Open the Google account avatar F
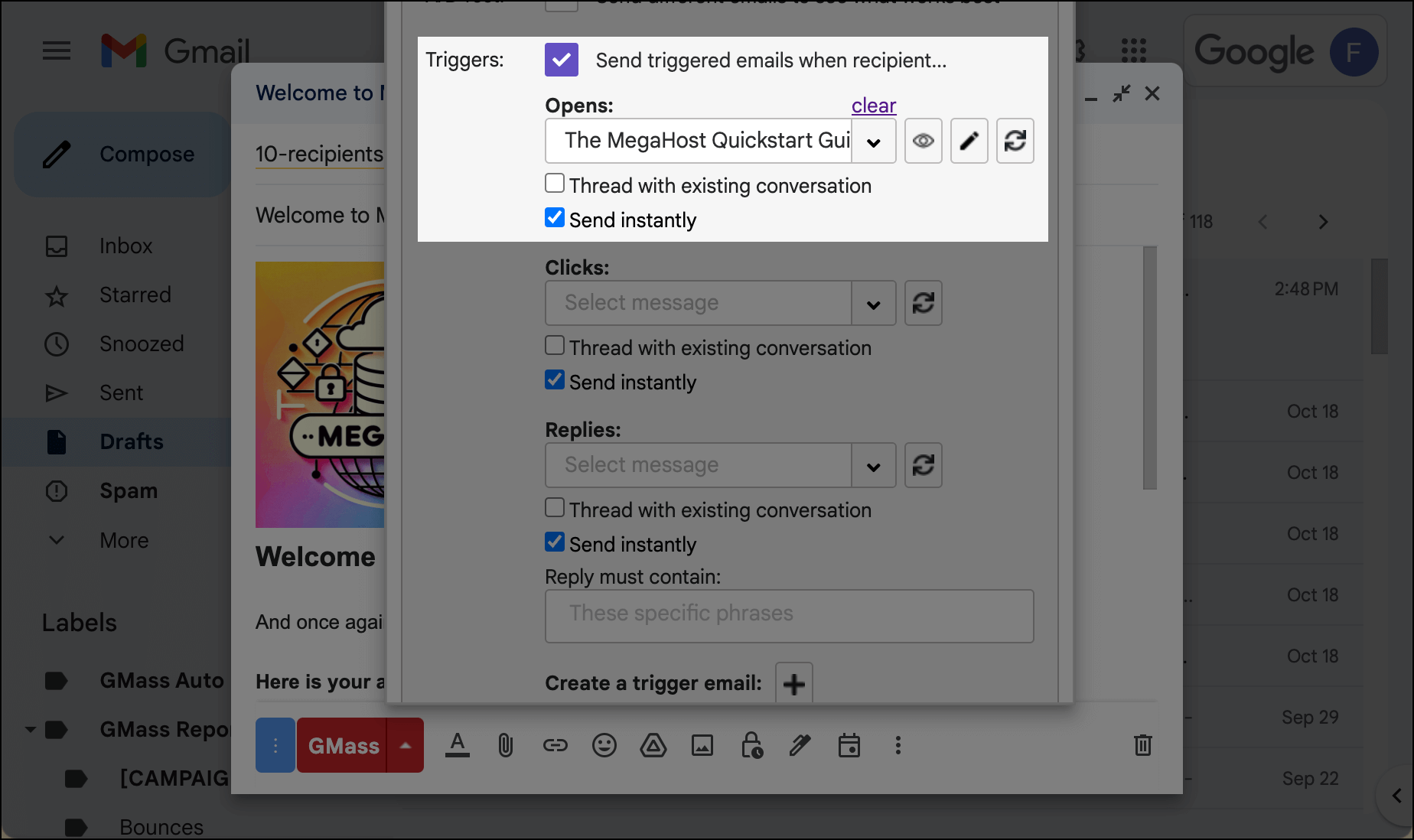Viewport: 1414px width, 840px height. [1354, 51]
